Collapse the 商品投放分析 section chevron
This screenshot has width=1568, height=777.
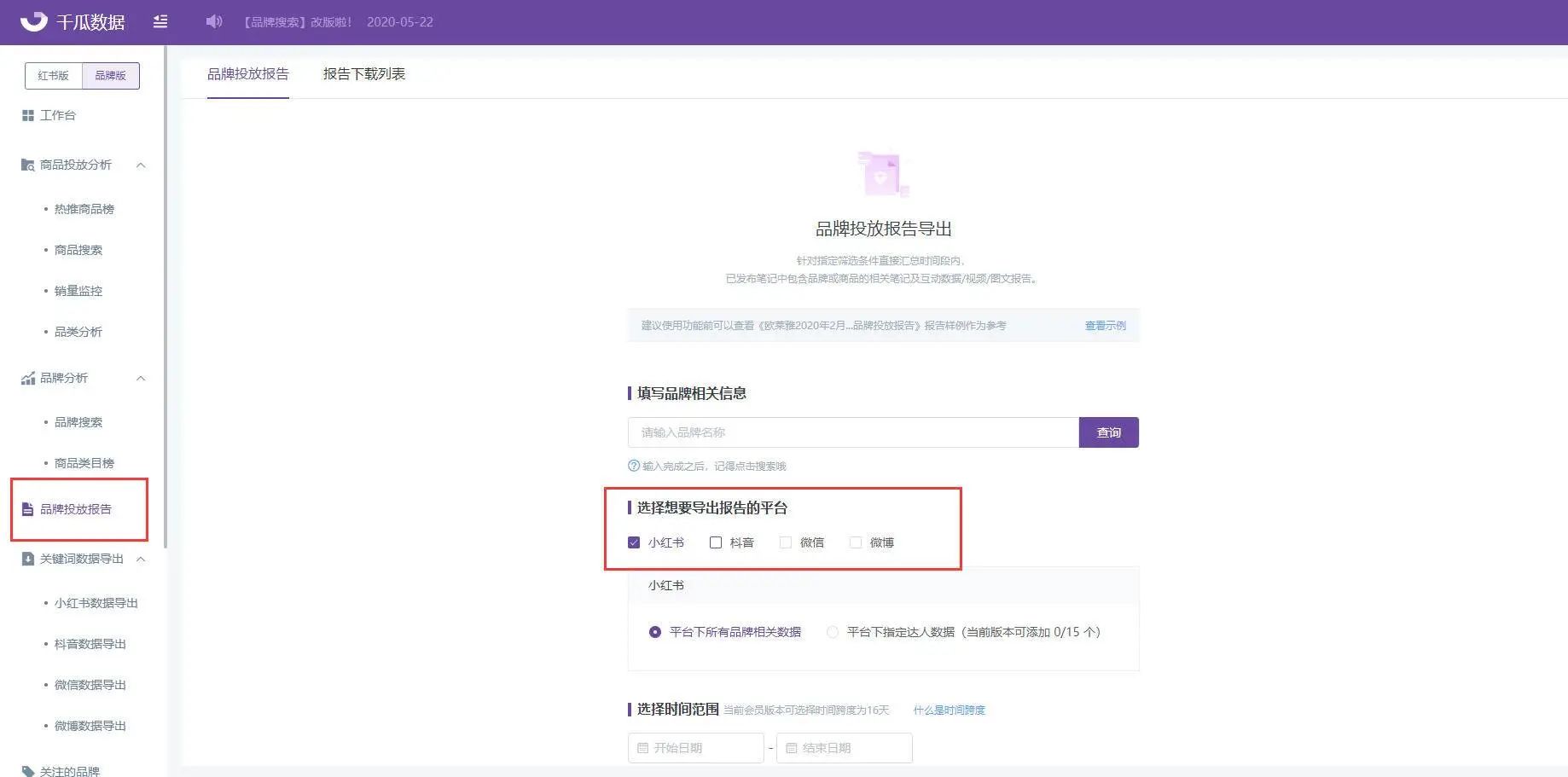[x=141, y=165]
